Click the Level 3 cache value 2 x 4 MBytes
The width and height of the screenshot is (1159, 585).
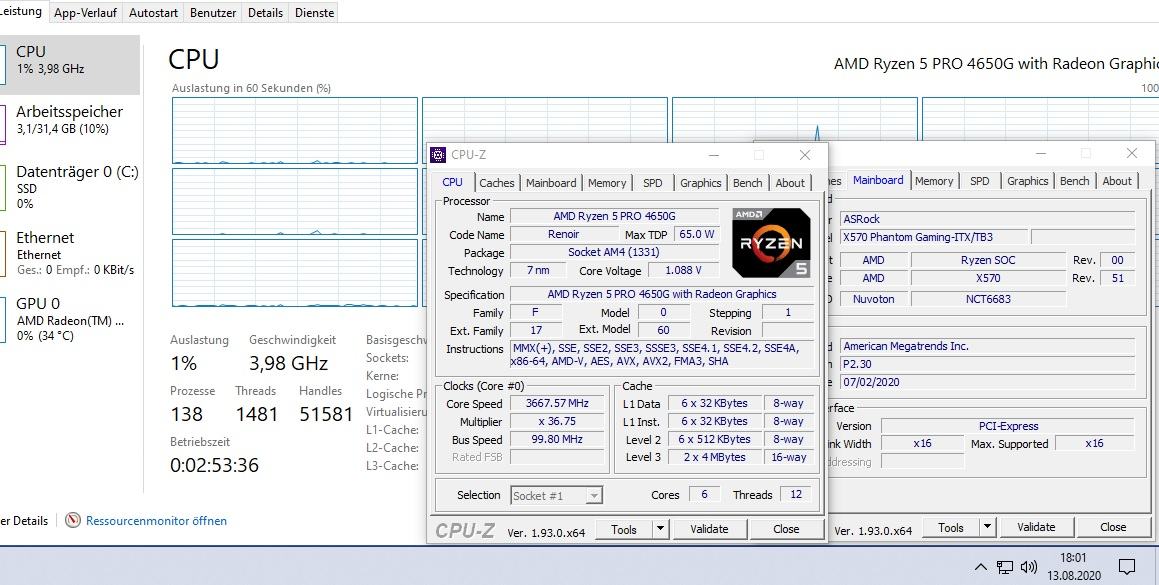(714, 457)
